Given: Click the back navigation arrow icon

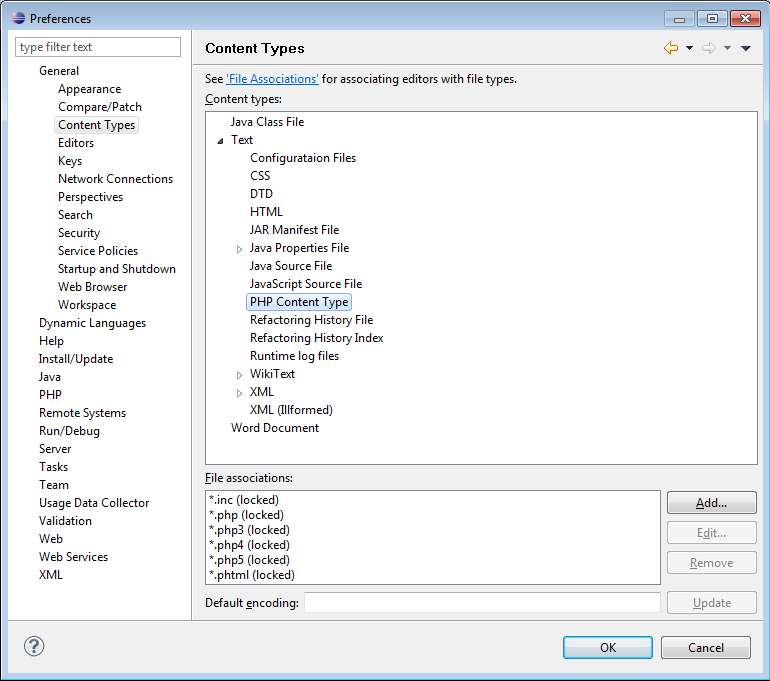Looking at the screenshot, I should (670, 48).
